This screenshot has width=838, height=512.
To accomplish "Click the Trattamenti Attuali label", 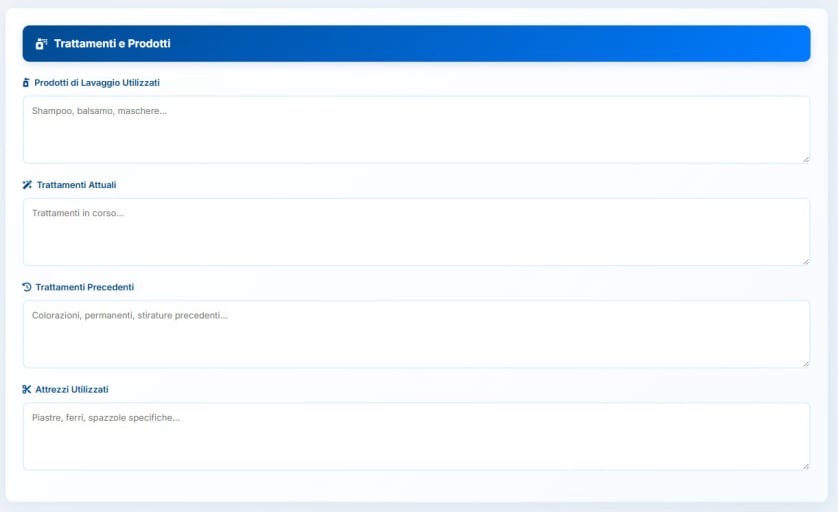I will [x=77, y=185].
